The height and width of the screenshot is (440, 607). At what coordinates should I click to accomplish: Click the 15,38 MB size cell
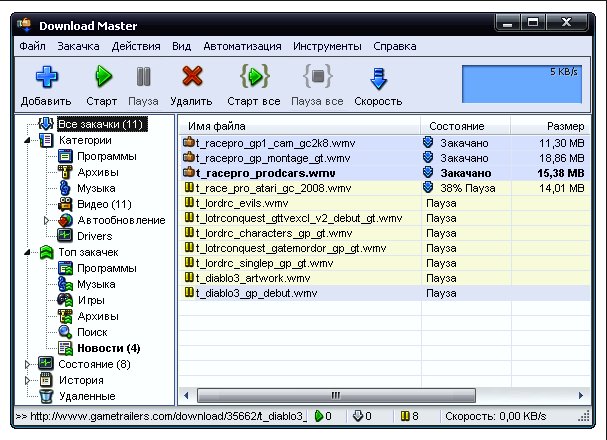(561, 173)
